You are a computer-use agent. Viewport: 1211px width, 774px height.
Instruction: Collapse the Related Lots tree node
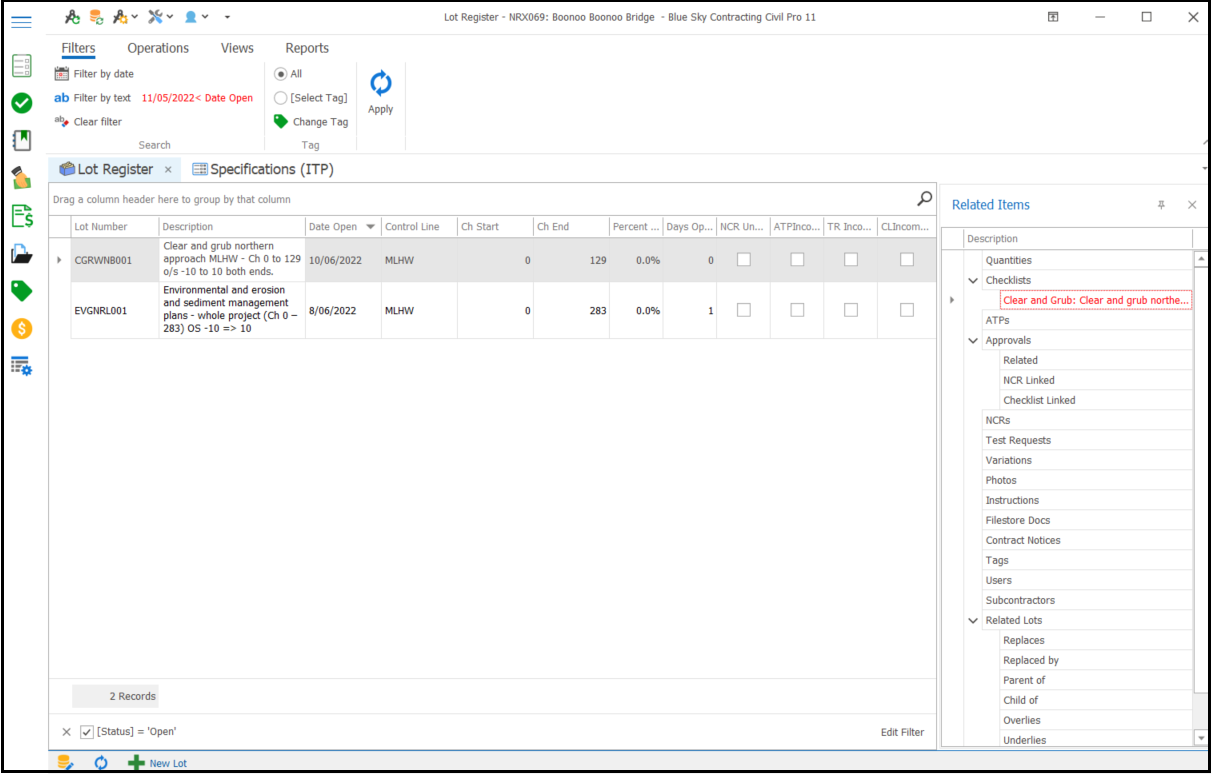pyautogui.click(x=973, y=620)
